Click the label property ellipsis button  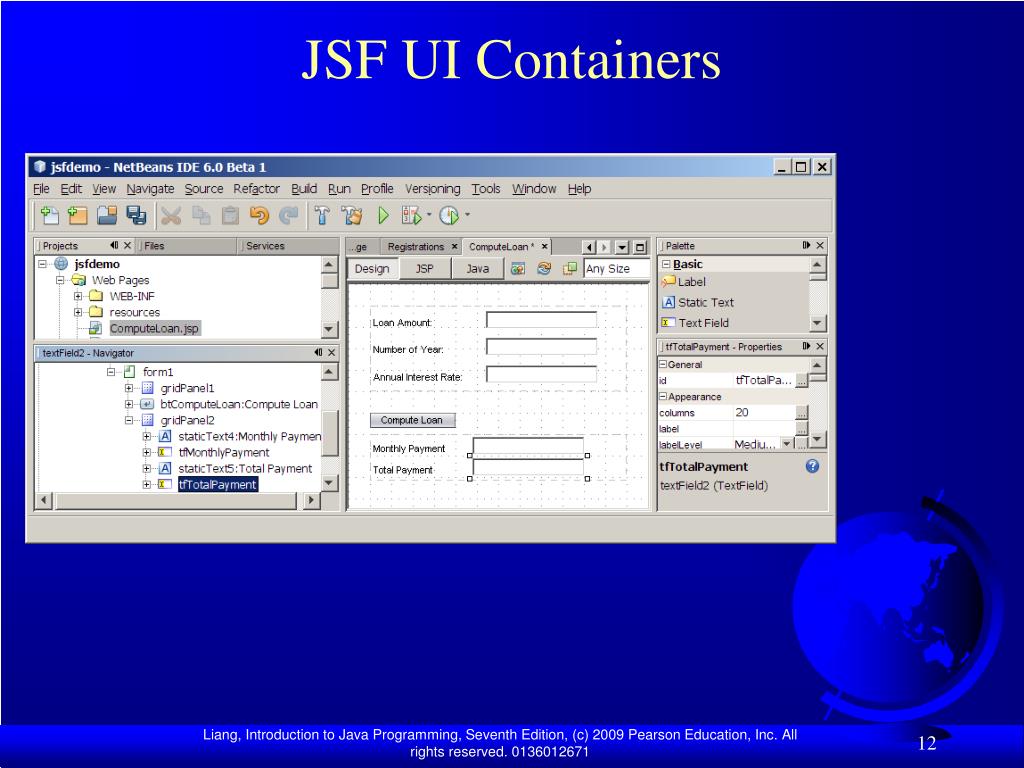click(x=802, y=428)
